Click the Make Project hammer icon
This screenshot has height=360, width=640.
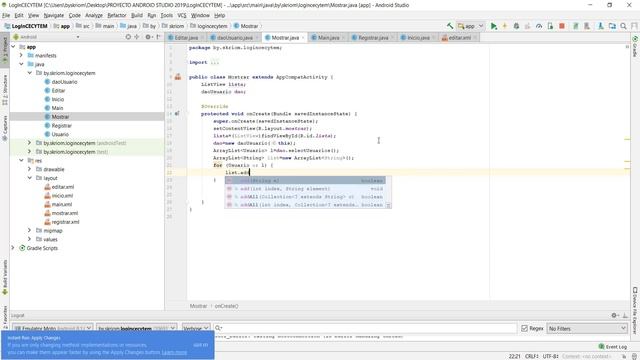[x=450, y=26]
